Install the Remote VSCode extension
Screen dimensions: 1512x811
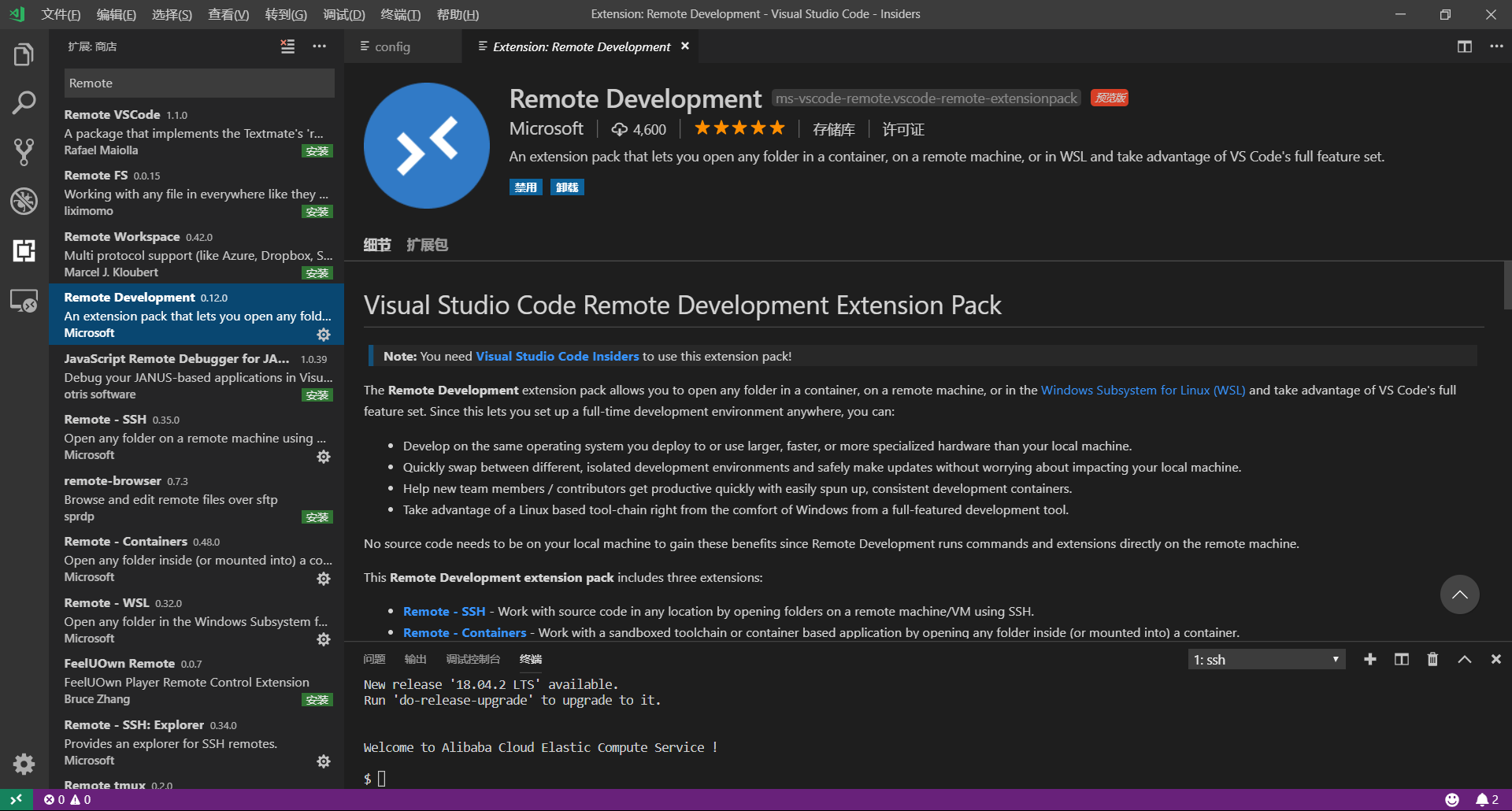[317, 151]
